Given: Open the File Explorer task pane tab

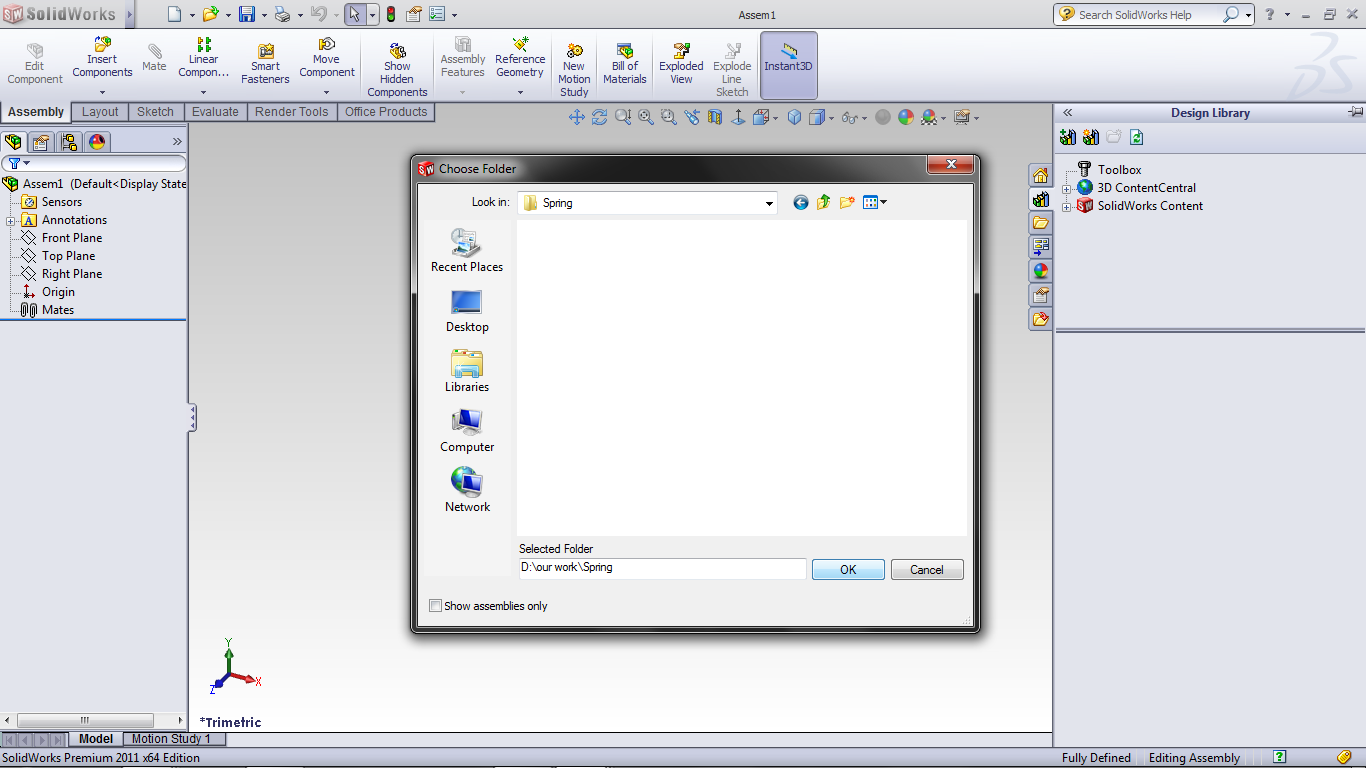Looking at the screenshot, I should pyautogui.click(x=1041, y=223).
